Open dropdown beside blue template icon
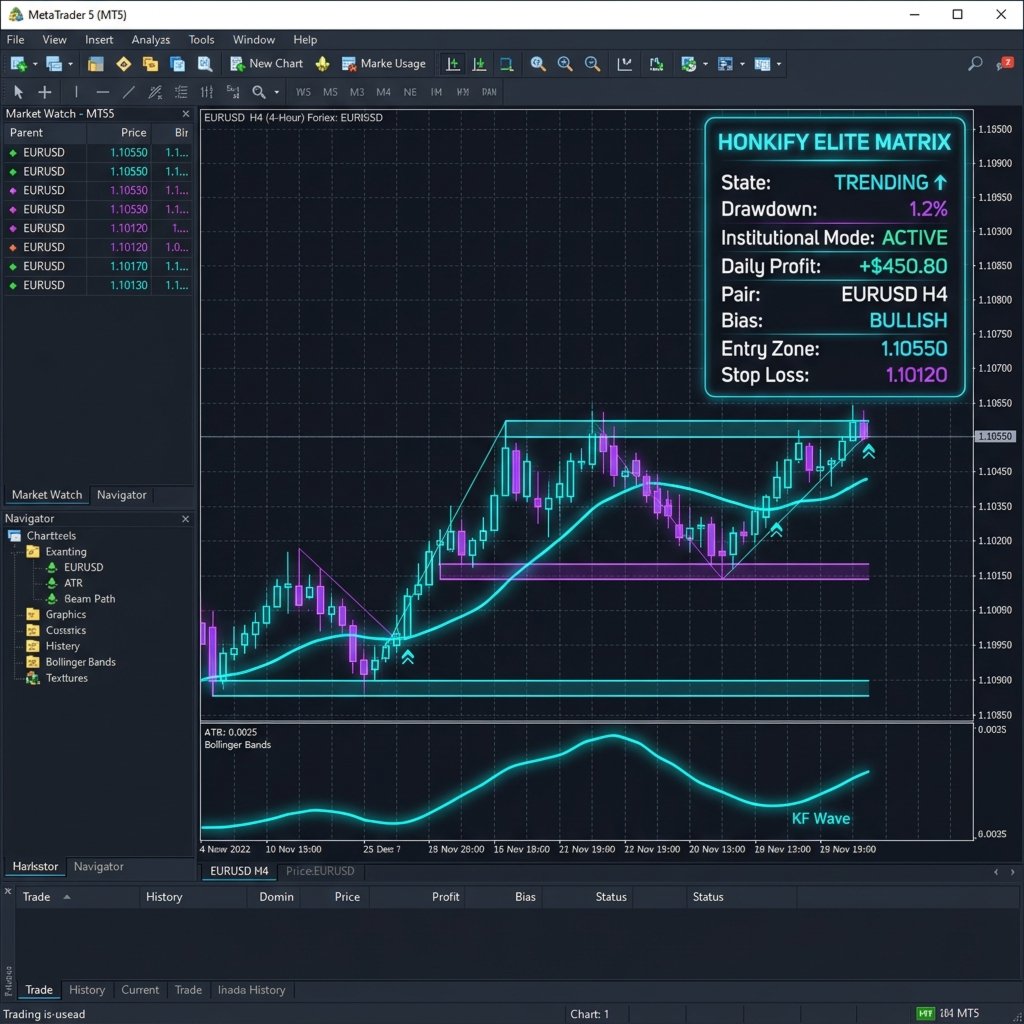Screen dimensions: 1024x1024 [x=743, y=64]
